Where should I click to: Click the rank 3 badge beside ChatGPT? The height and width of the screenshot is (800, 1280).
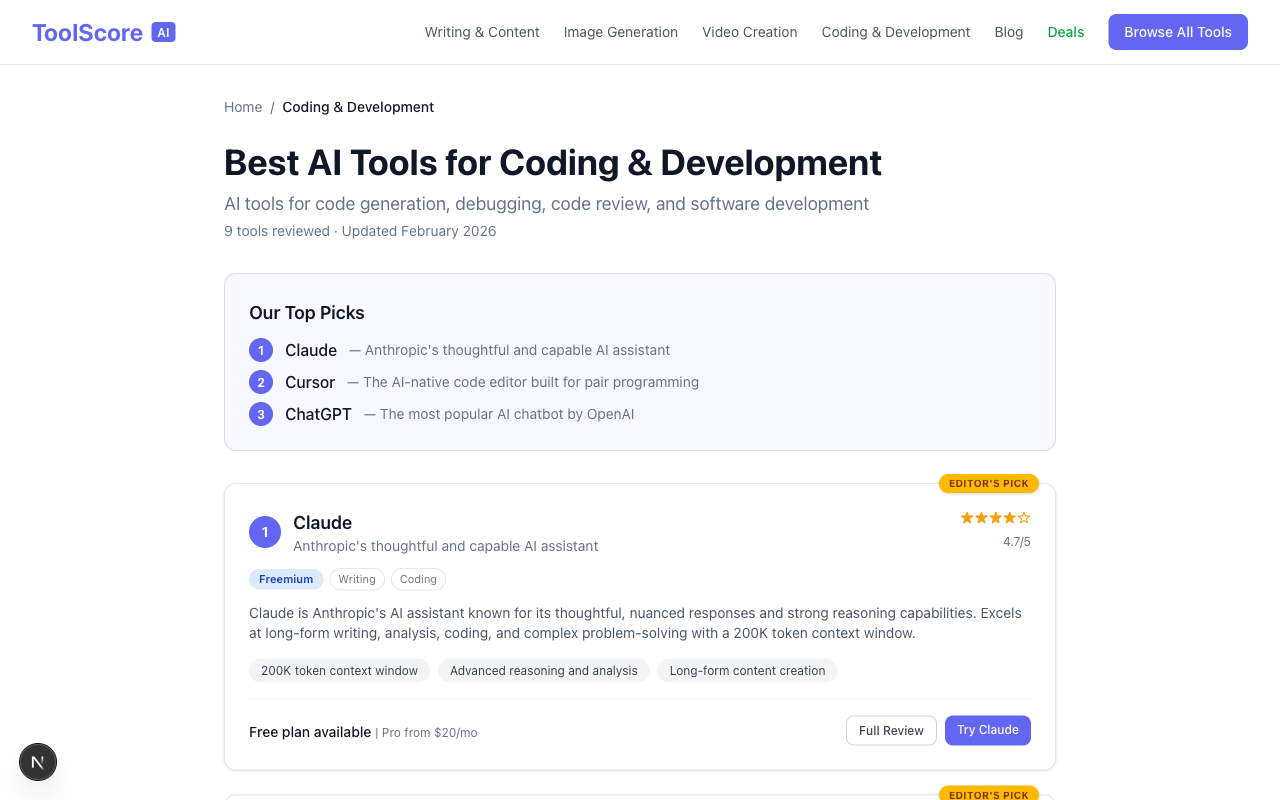point(261,414)
